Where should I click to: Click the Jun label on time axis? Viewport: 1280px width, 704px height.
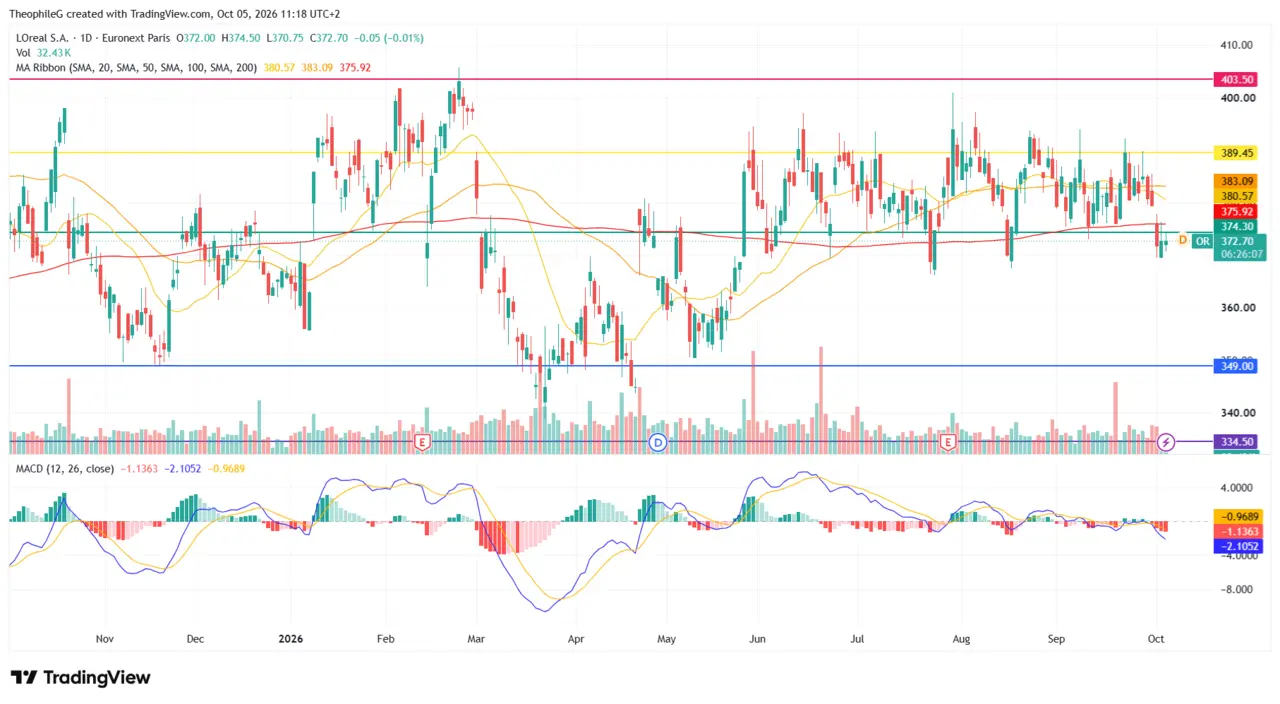(758, 637)
